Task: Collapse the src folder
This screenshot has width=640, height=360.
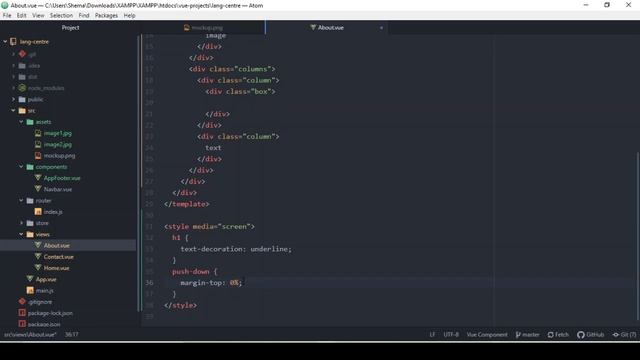Action: (x=13, y=110)
